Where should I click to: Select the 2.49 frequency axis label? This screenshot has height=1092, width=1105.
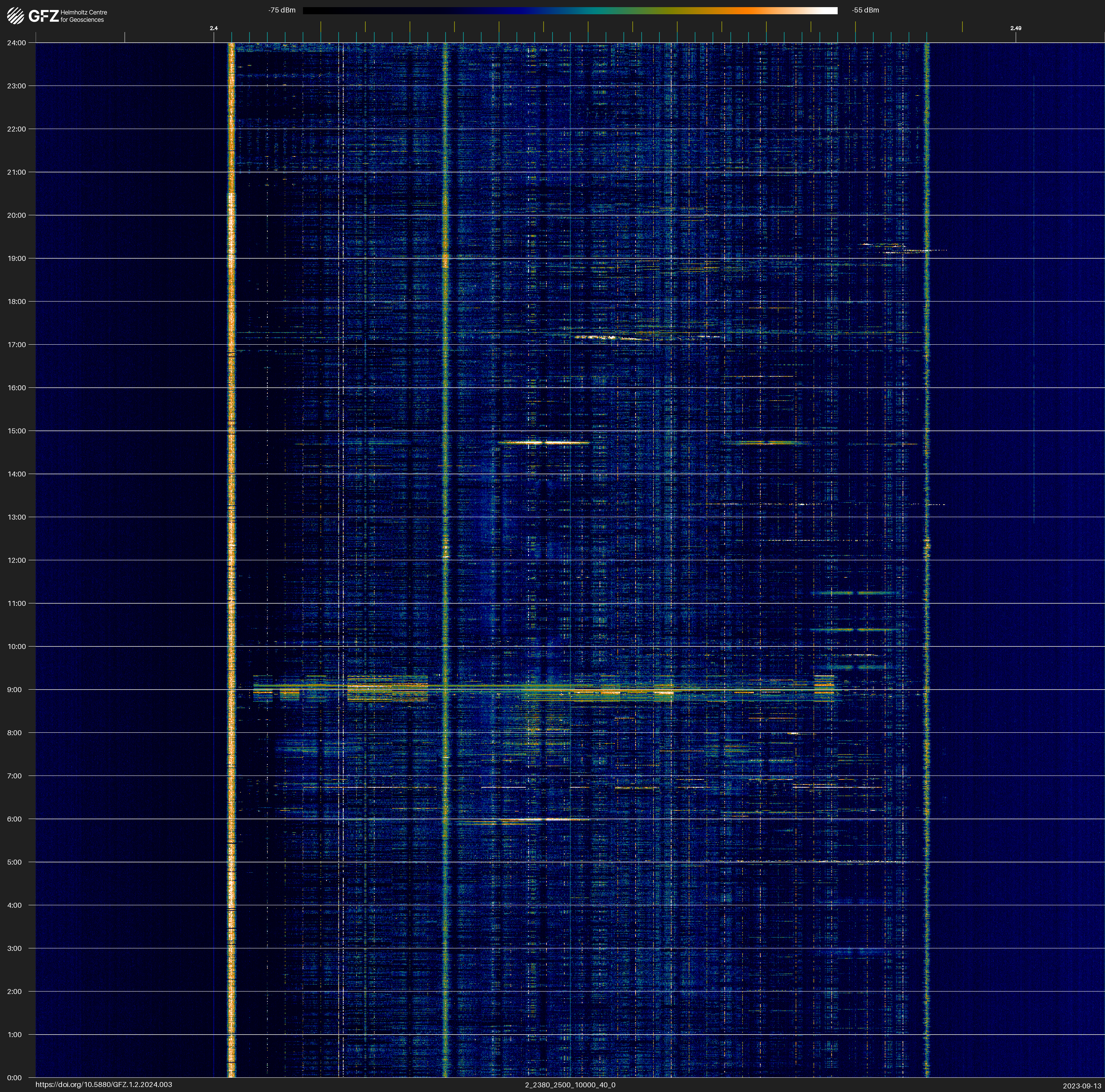1016,28
